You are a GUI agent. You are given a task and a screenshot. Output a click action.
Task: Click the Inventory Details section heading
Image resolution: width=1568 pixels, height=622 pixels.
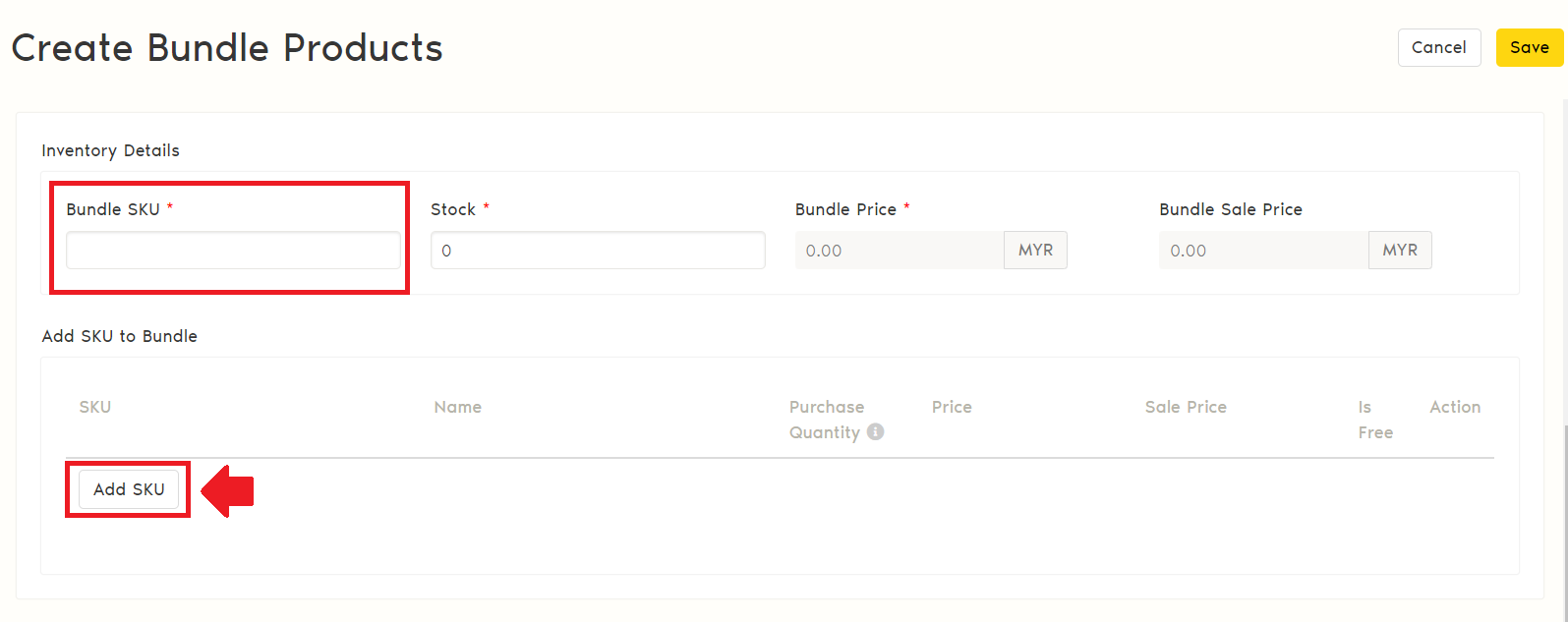[x=110, y=150]
